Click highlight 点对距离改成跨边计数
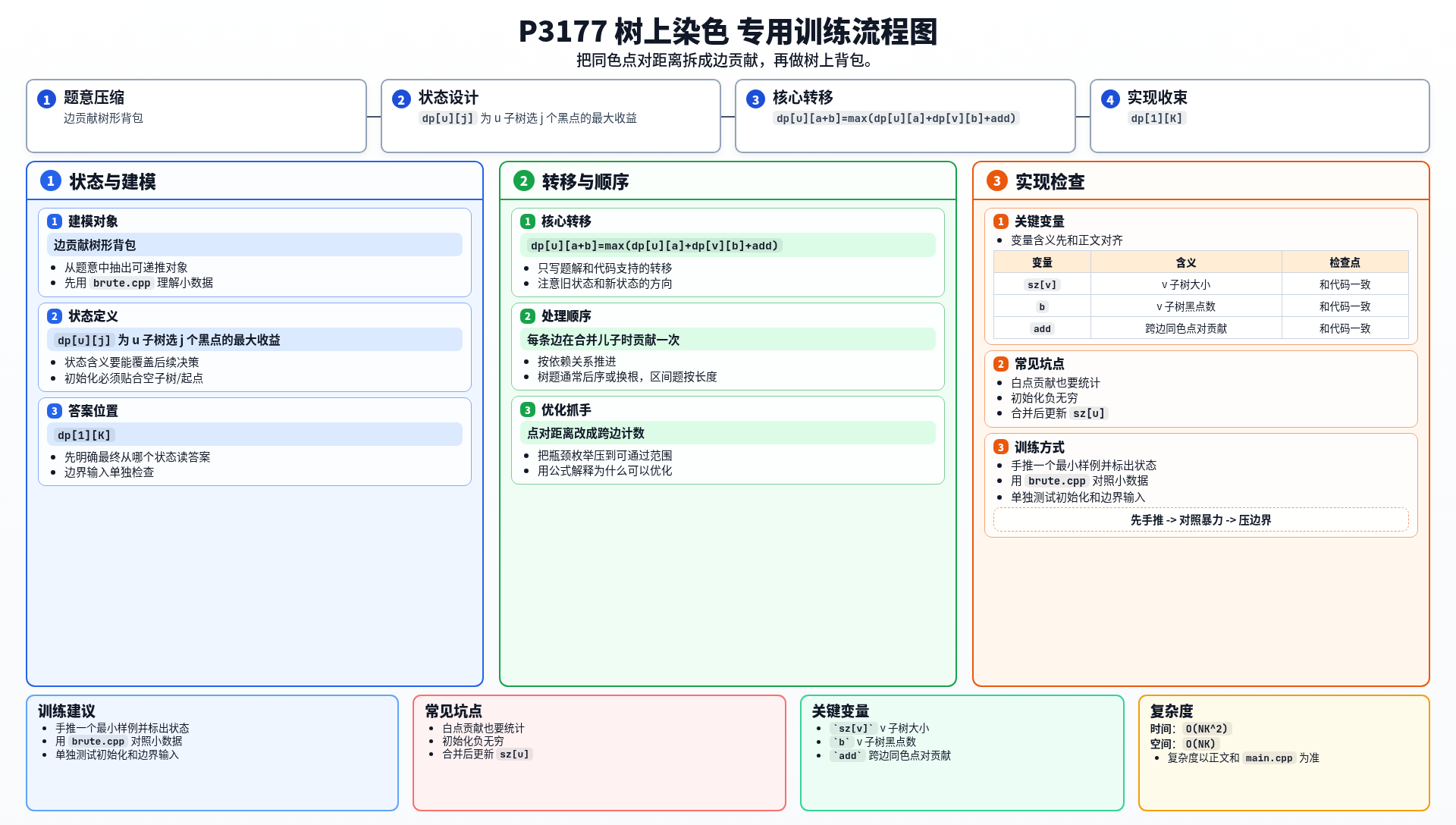The image size is (1456, 825). point(728,432)
